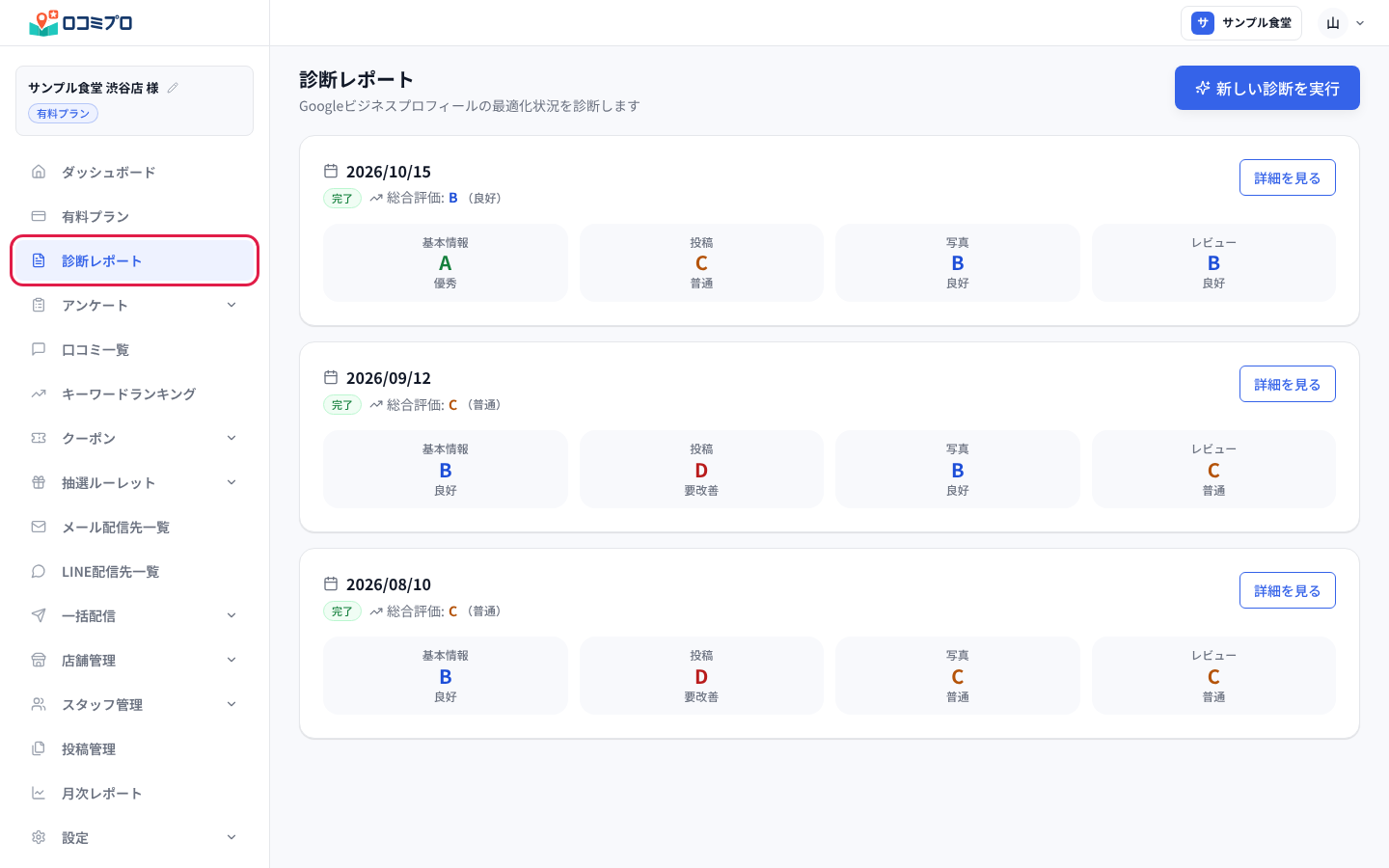Click the 有料プラン card icon in sidebar
Viewport: 1389px width, 868px height.
39,216
